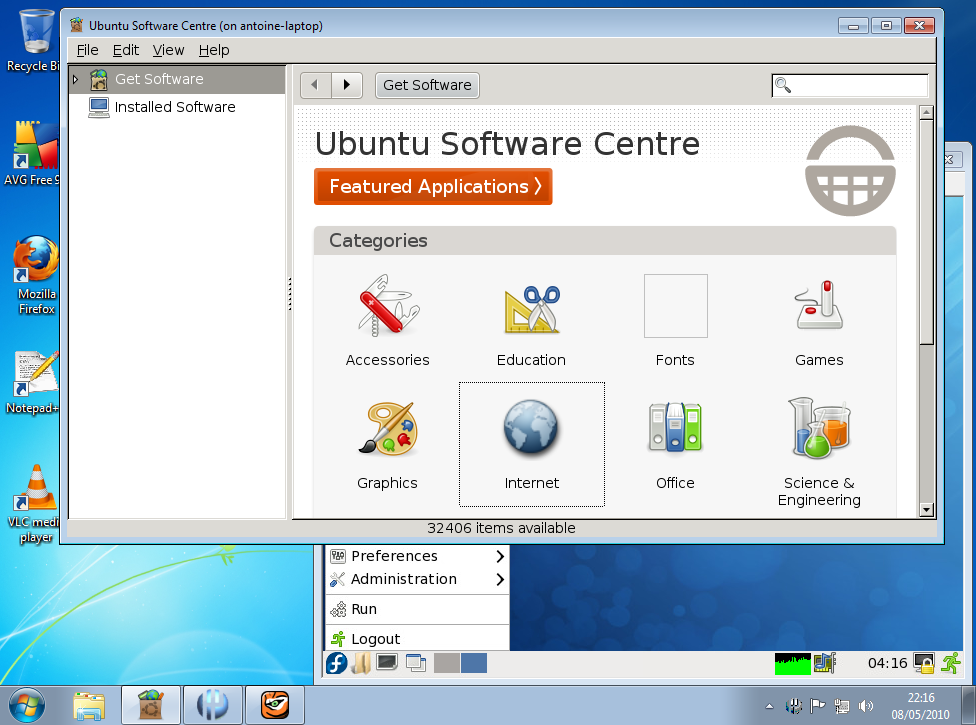
Task: Select Ubuntu Software Centre taskbar button
Action: pyautogui.click(x=151, y=706)
